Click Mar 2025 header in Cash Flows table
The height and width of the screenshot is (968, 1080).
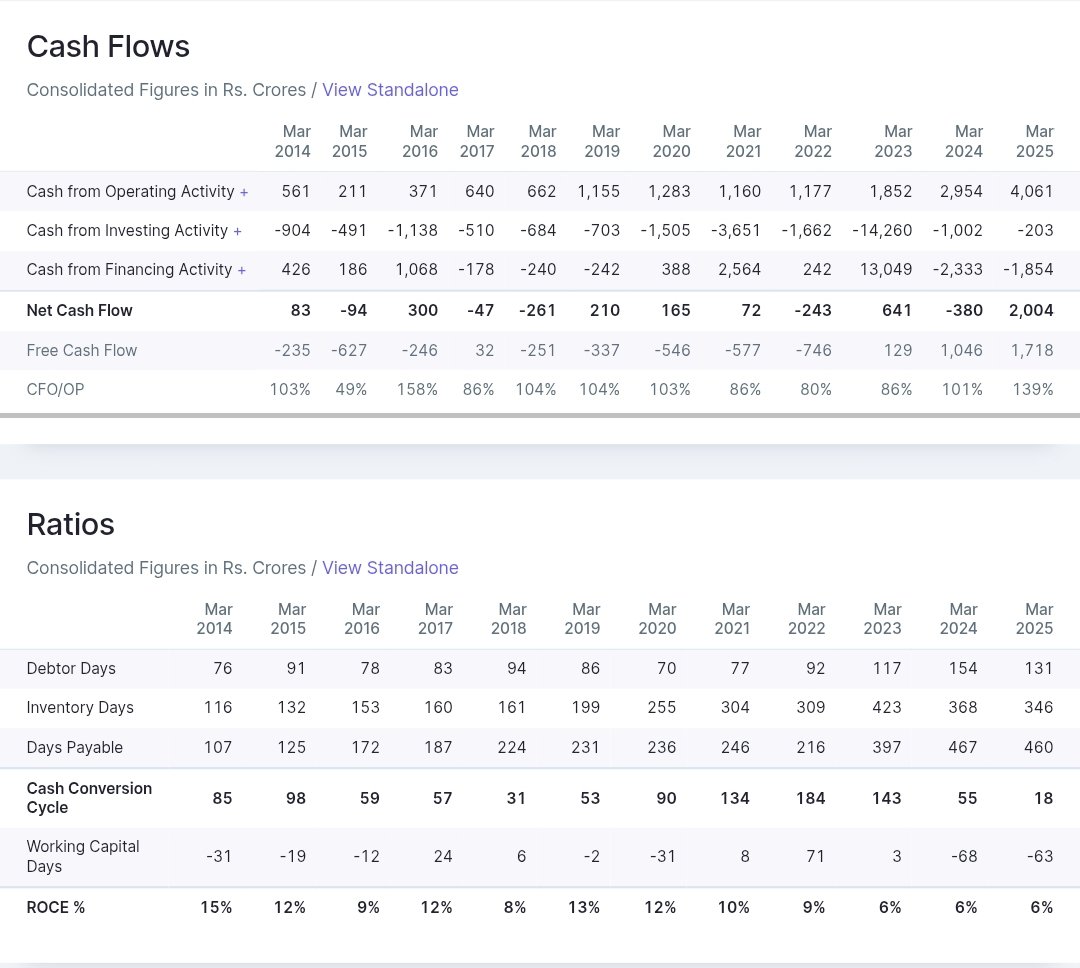1035,141
